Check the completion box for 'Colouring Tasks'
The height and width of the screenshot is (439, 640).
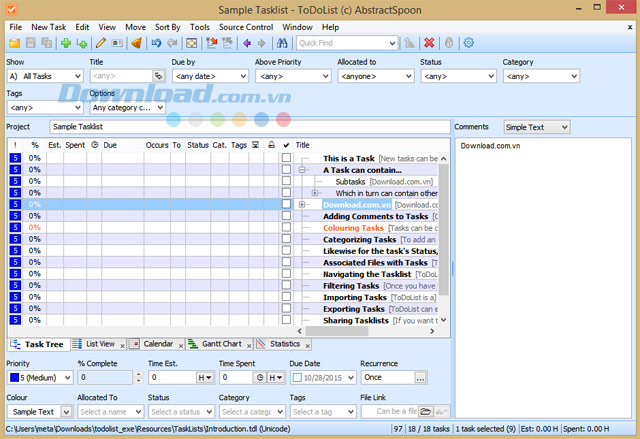(x=286, y=228)
